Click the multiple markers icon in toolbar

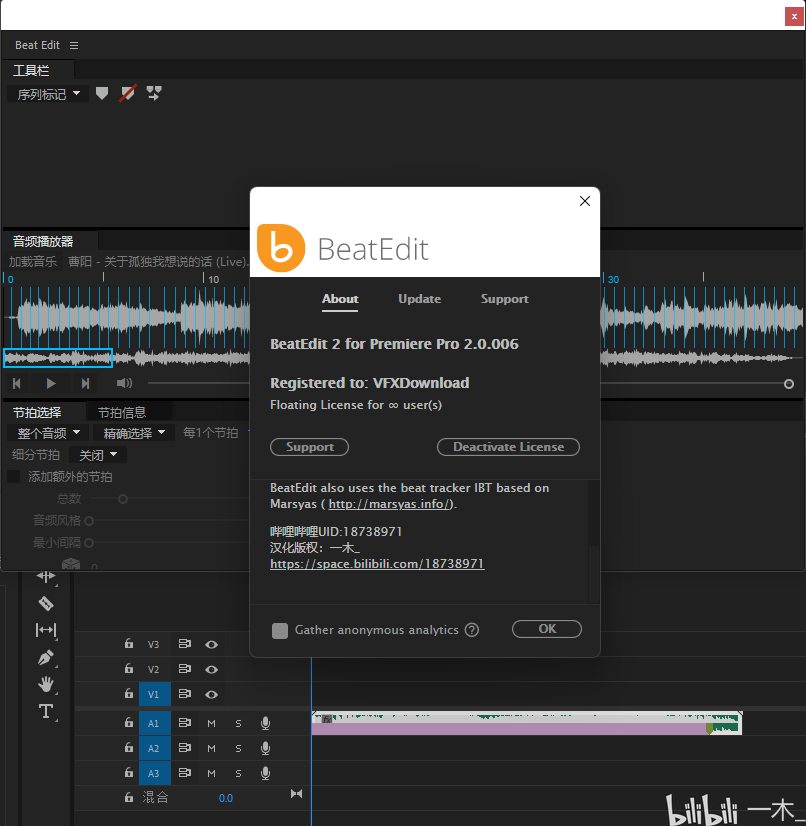tap(154, 94)
